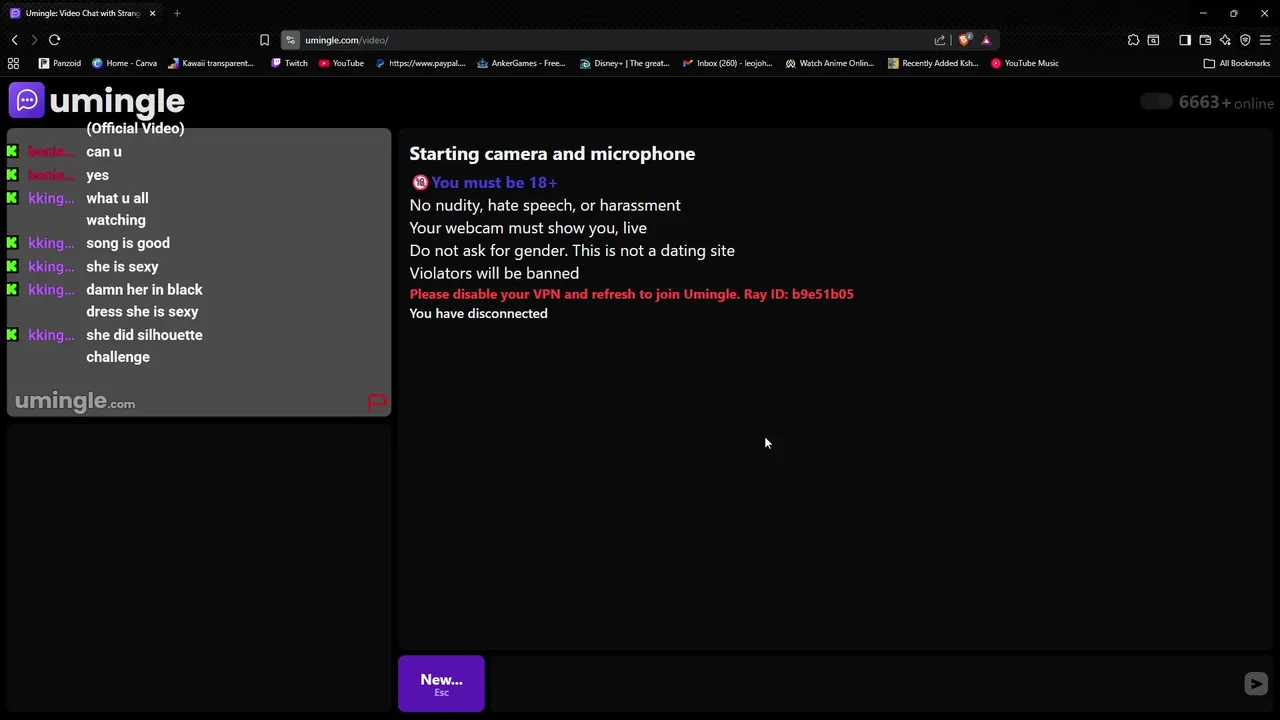
Task: Click 'Your webcam must show you, live' text
Action: tap(528, 228)
